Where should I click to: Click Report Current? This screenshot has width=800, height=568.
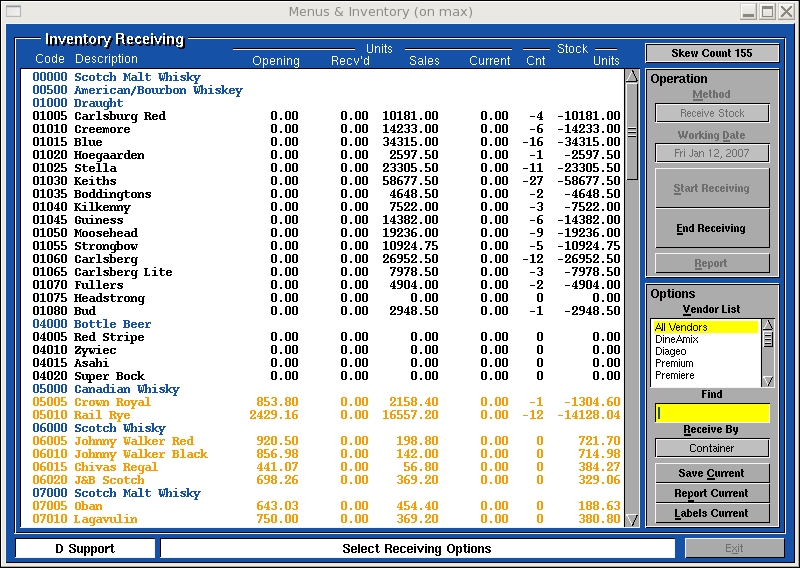tap(712, 493)
